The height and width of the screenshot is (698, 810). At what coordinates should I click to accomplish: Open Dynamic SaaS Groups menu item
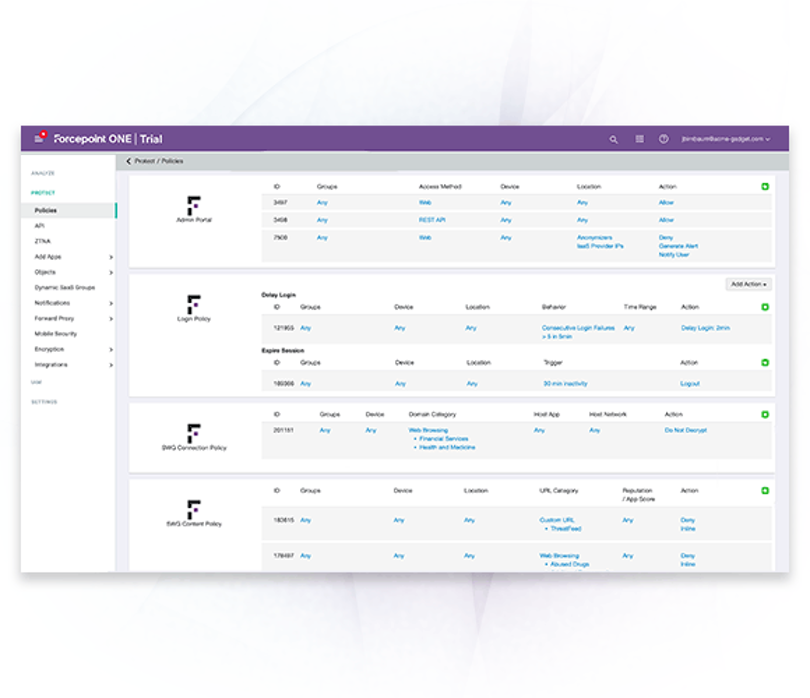(x=65, y=288)
